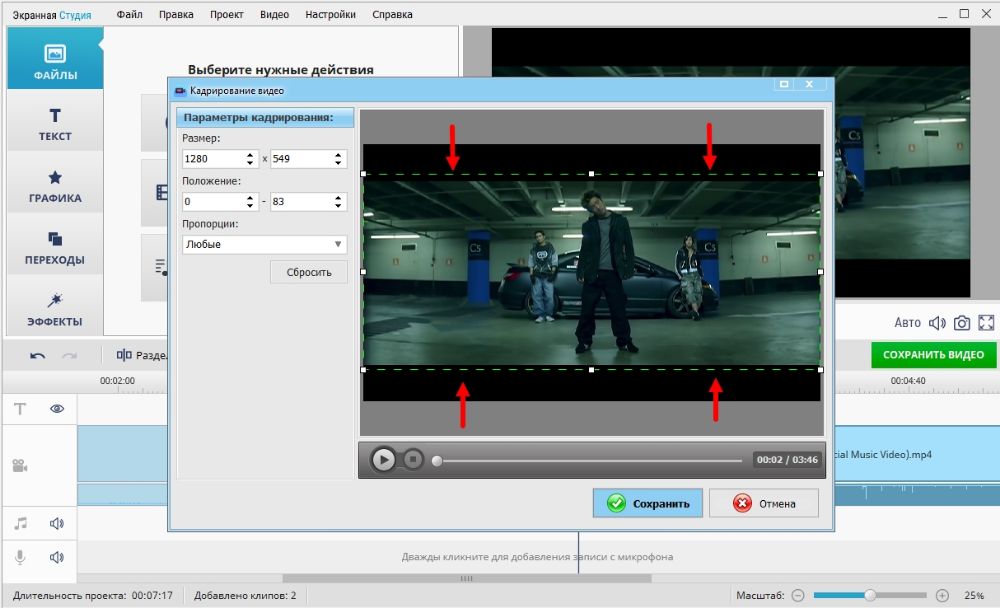Viewport: 1000px width, 608px height.
Task: Stop the crop preview playback
Action: (x=413, y=459)
